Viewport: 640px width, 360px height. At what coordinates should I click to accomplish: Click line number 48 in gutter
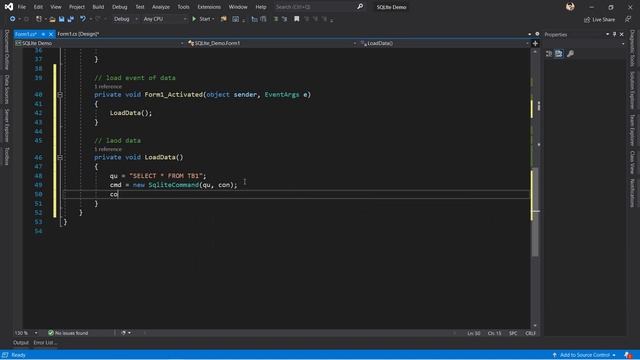[x=38, y=176]
